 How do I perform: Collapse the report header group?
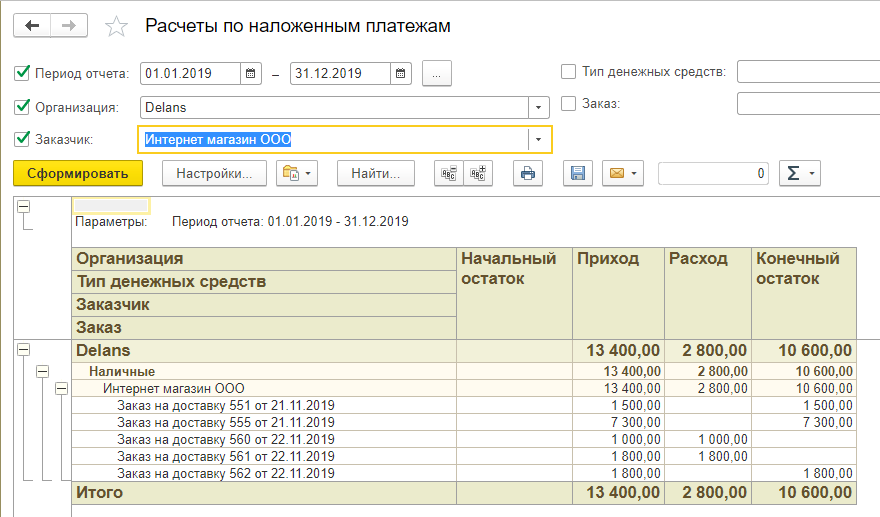pos(24,207)
